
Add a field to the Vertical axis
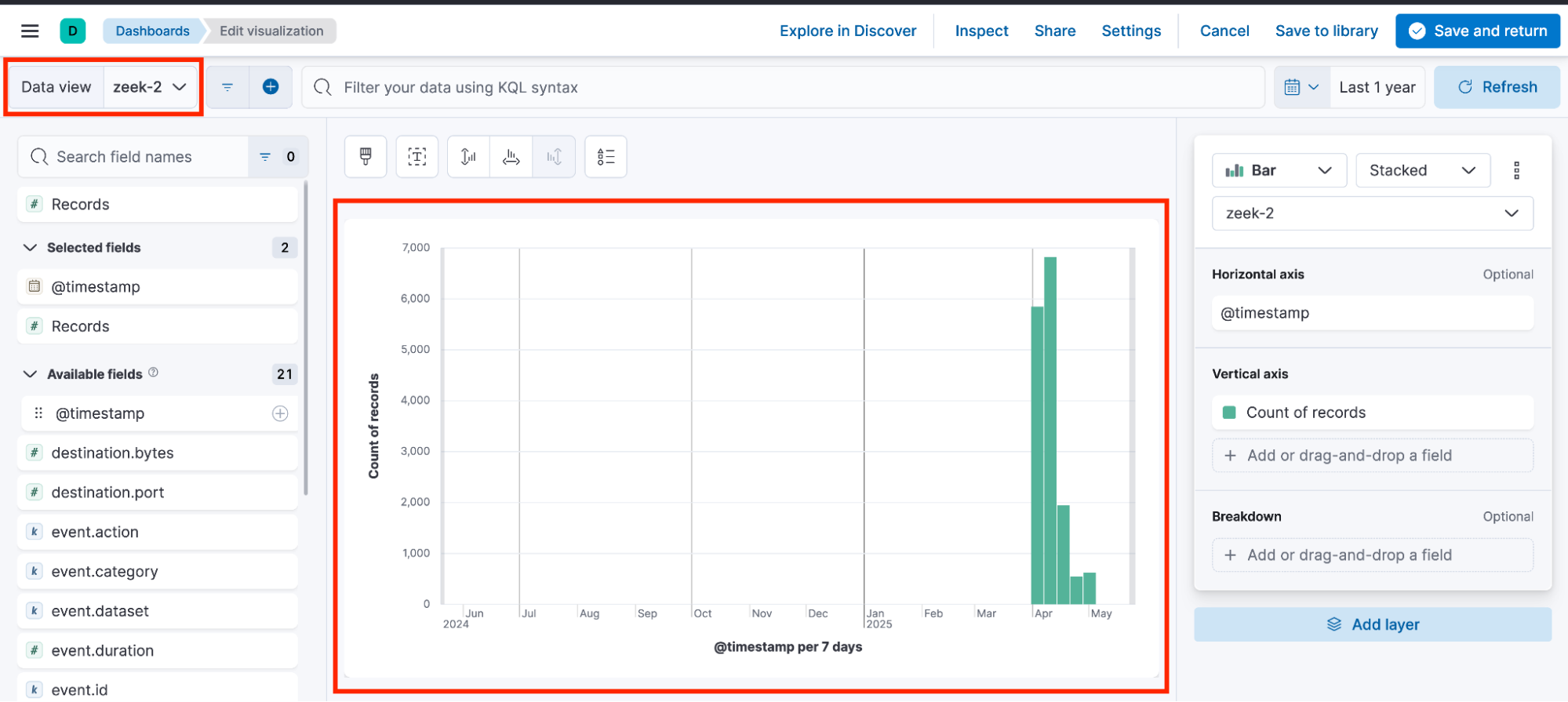click(1372, 455)
